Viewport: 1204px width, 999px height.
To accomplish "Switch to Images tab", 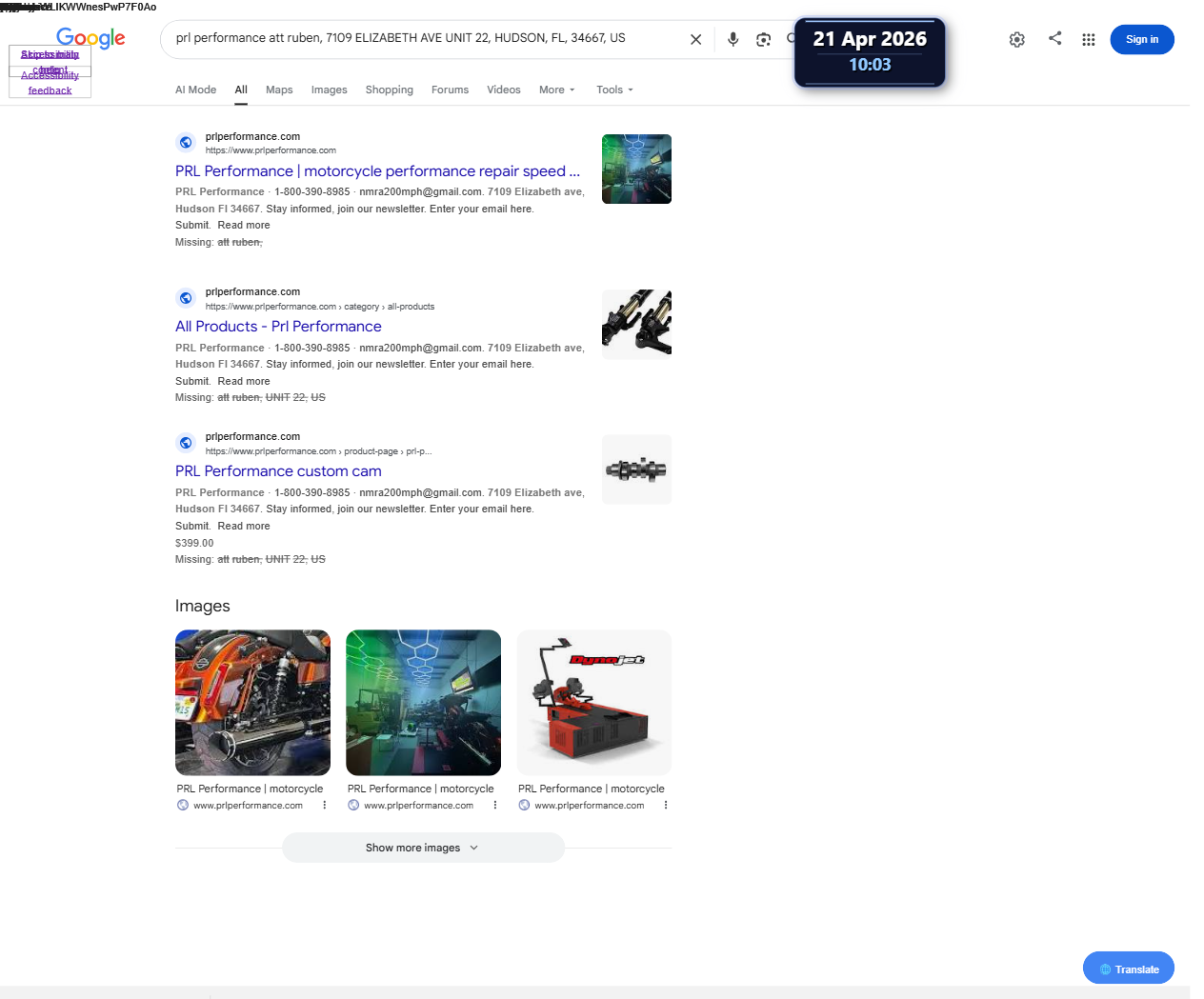I will click(329, 90).
